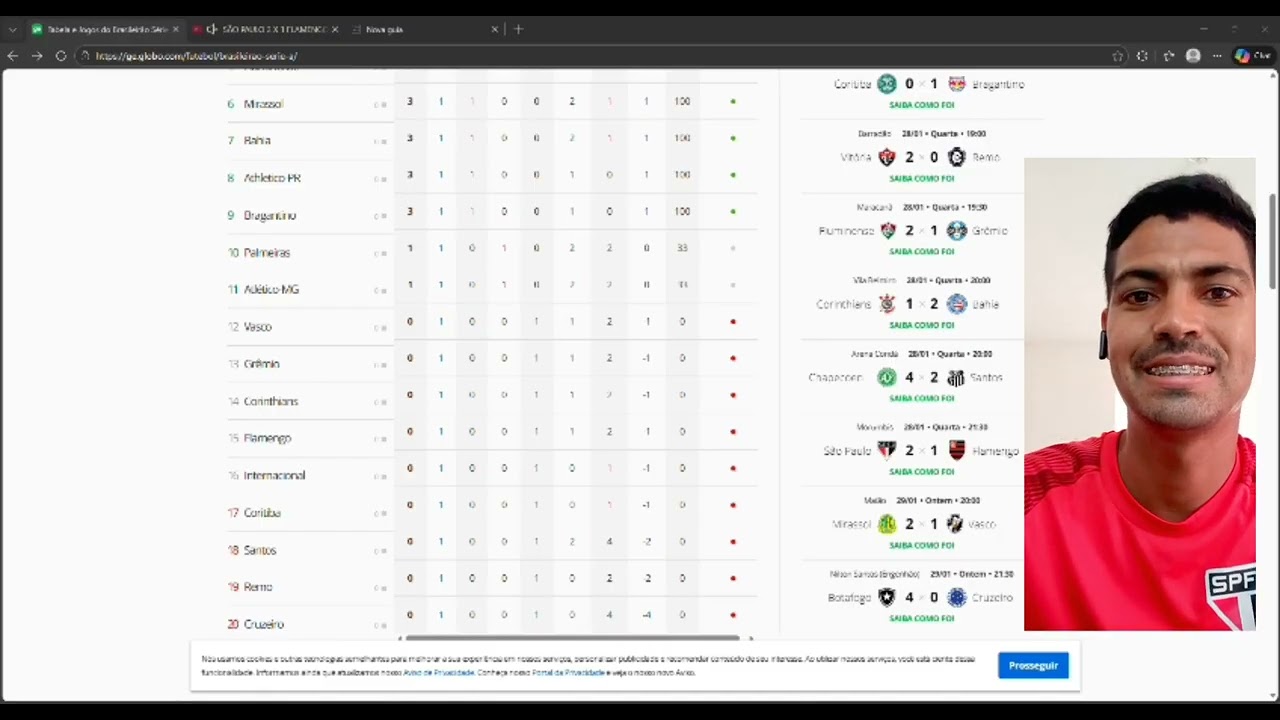
Task: Switch to the Brasileirão Série A tab
Action: pos(105,29)
